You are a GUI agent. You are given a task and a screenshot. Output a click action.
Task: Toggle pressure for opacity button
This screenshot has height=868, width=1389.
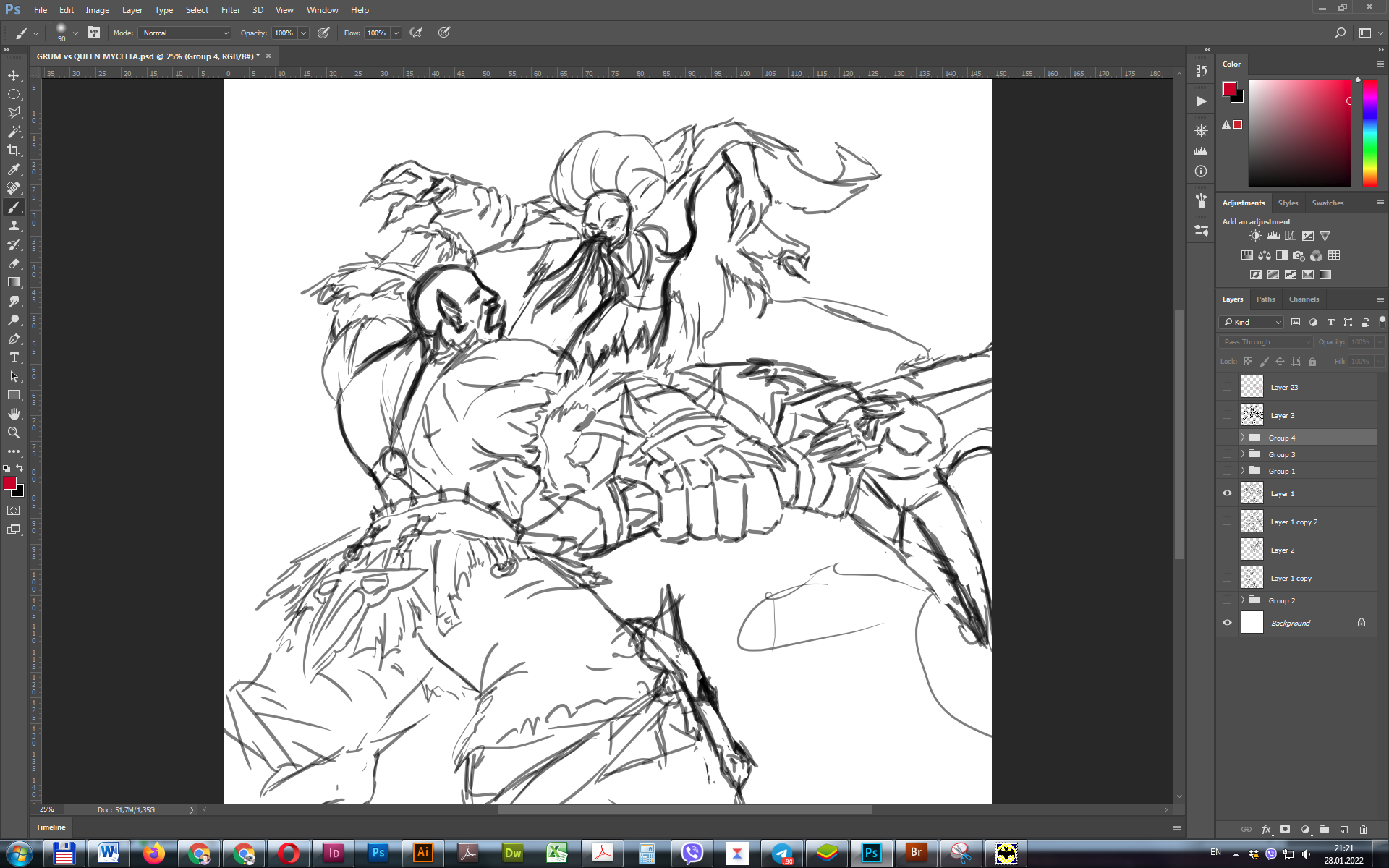pyautogui.click(x=323, y=33)
